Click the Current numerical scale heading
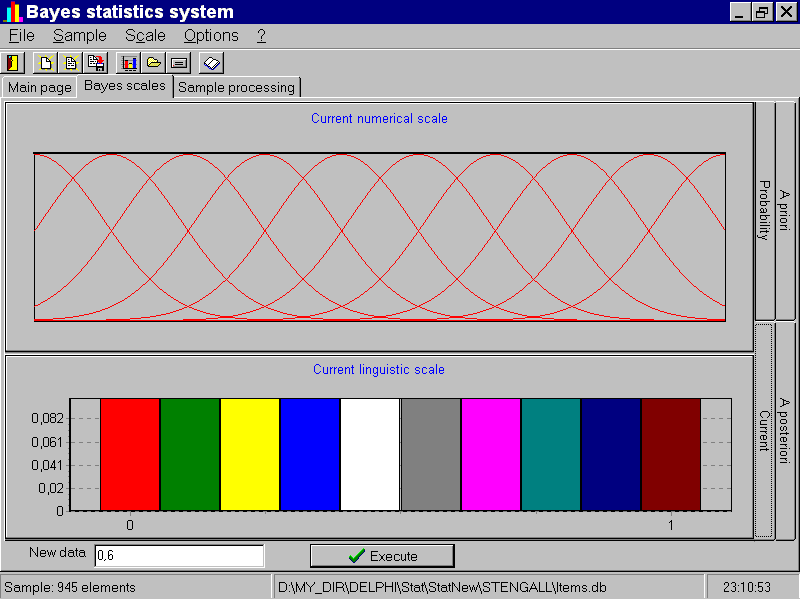 [380, 118]
